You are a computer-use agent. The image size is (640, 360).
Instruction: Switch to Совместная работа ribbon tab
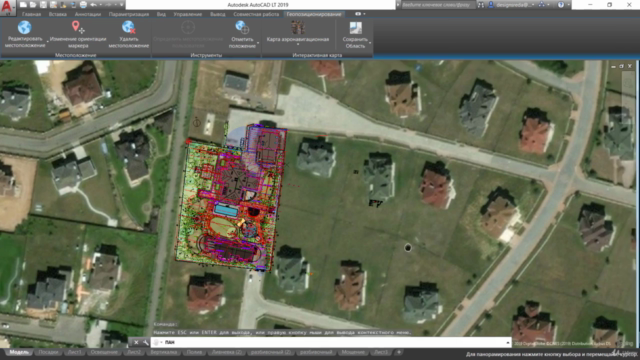tap(256, 14)
